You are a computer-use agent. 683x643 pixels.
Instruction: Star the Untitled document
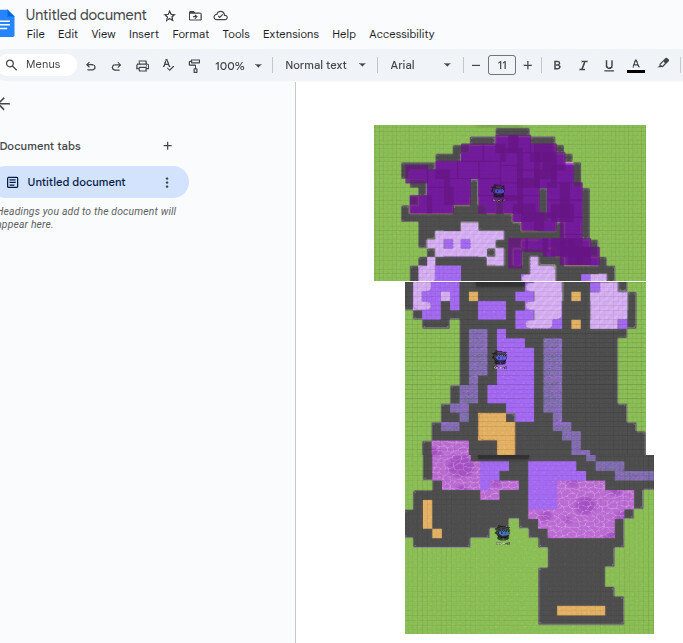coord(170,16)
